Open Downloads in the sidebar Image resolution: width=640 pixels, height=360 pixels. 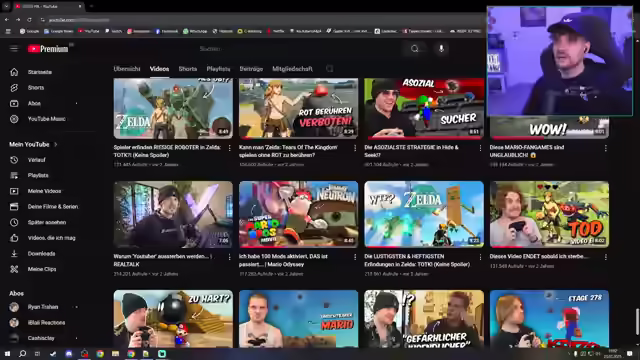click(x=41, y=253)
